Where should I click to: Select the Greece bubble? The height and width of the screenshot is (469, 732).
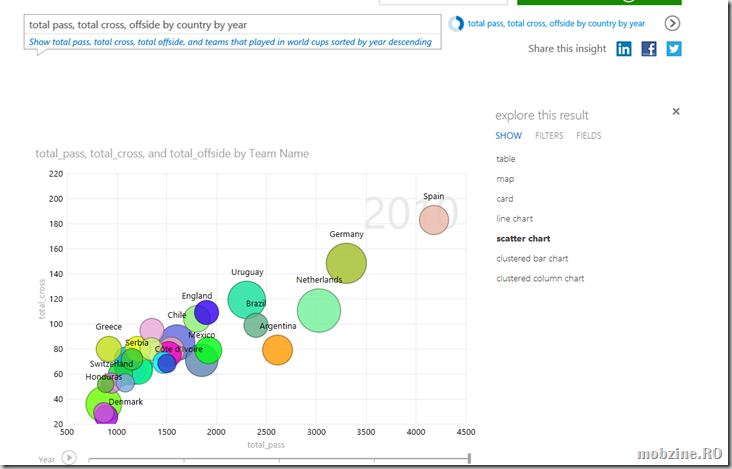click(x=108, y=349)
